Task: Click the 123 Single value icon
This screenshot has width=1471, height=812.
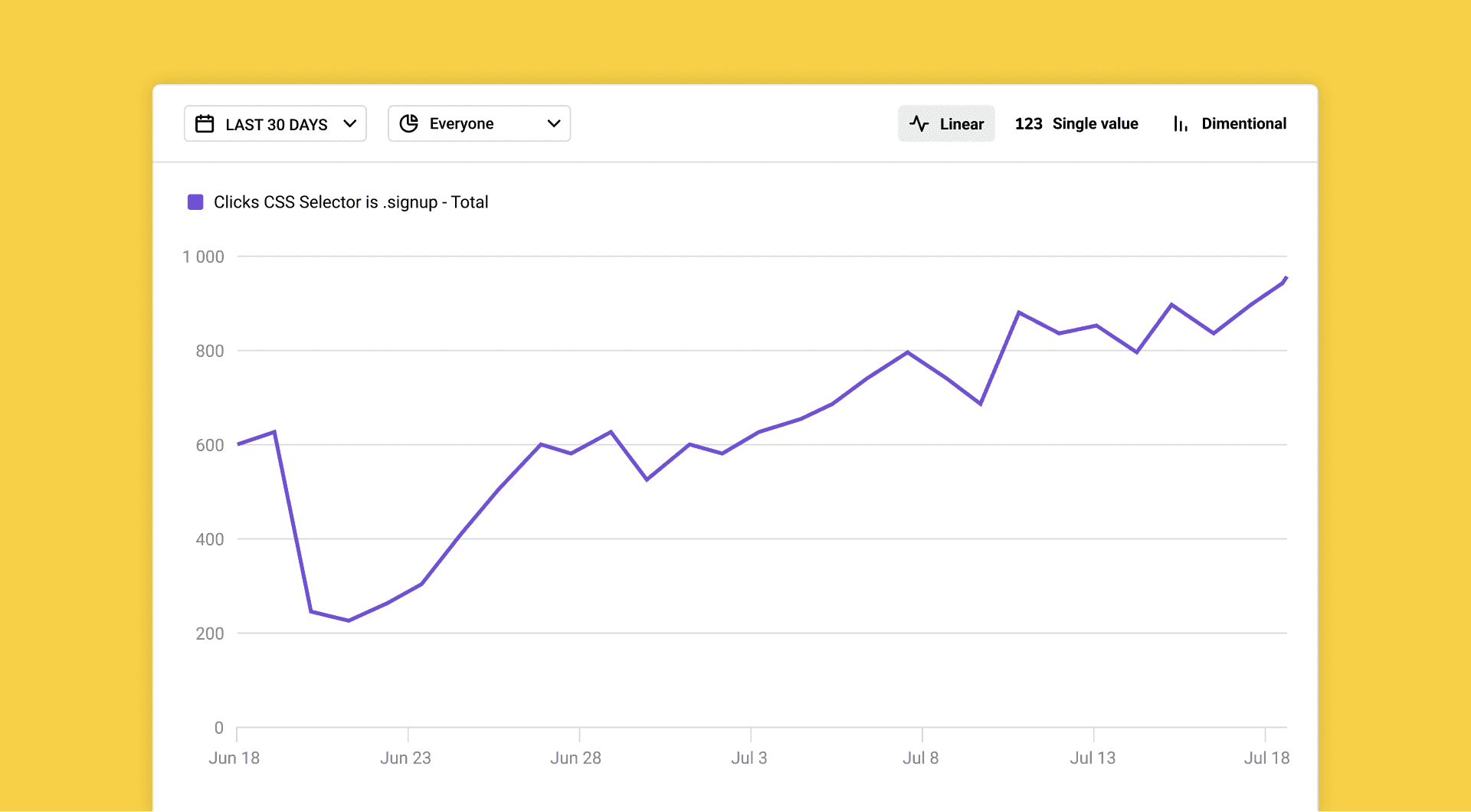Action: (1028, 124)
